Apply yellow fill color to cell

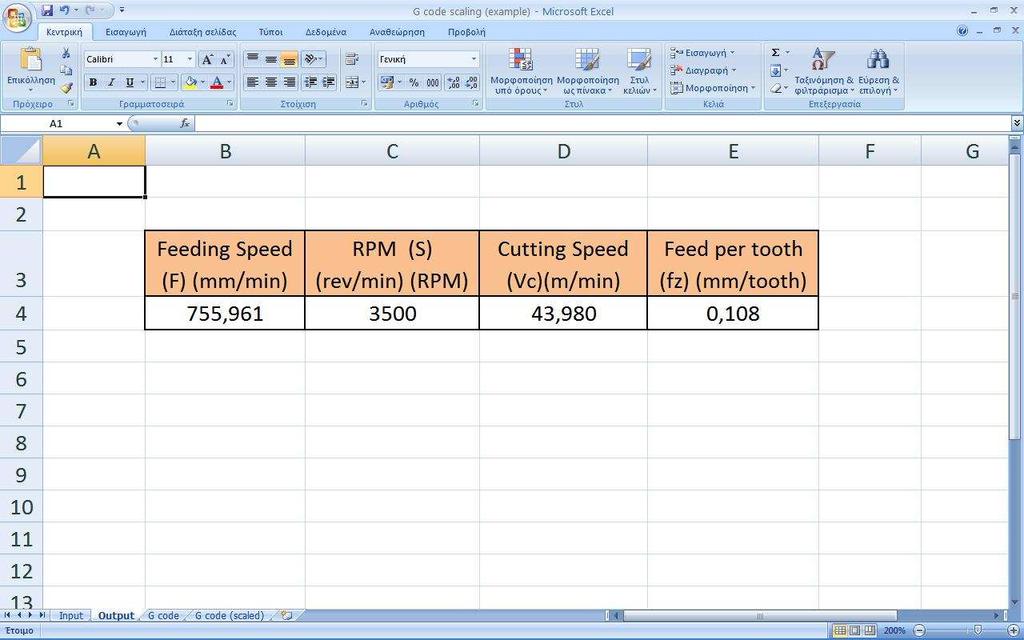190,82
